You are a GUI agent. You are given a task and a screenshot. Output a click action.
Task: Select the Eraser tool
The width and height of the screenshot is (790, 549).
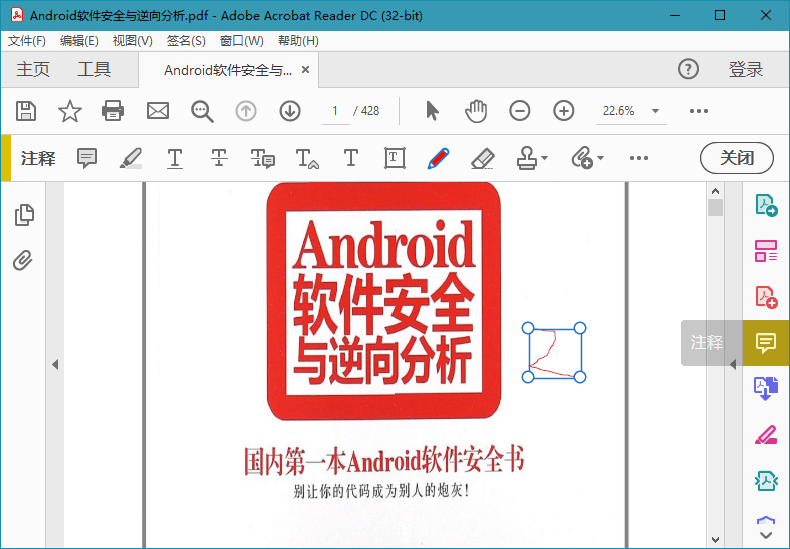pyautogui.click(x=483, y=158)
